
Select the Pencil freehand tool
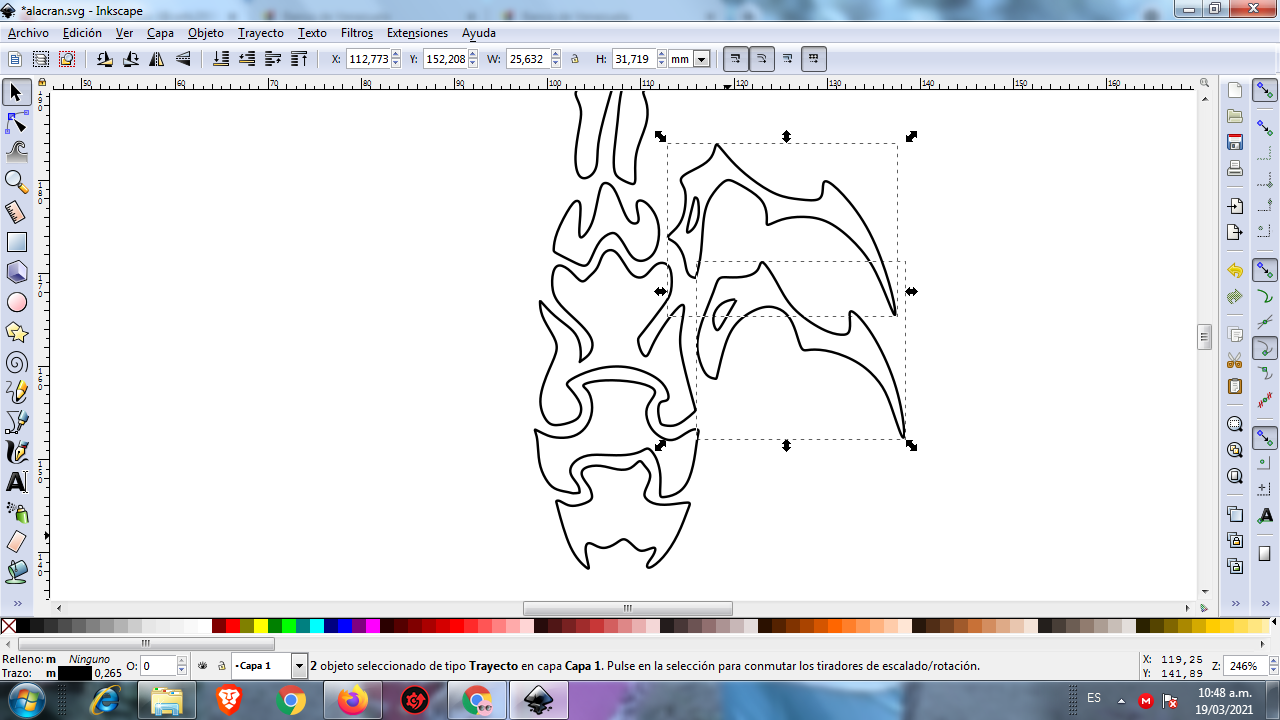click(16, 392)
